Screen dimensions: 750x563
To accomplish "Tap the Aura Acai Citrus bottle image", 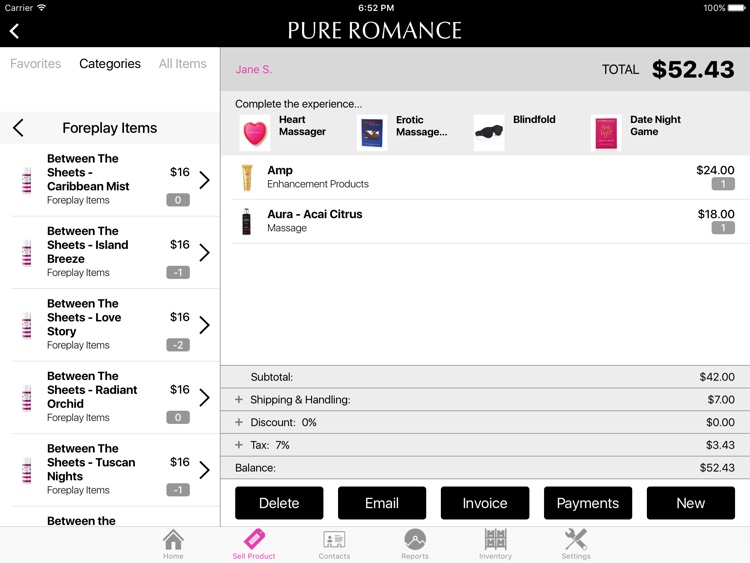I will click(x=246, y=221).
